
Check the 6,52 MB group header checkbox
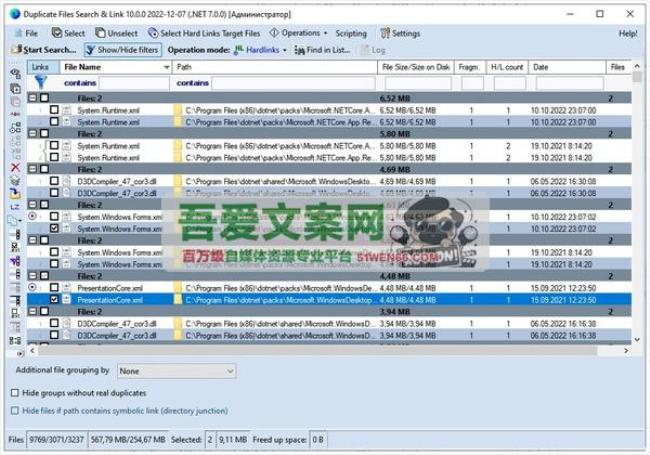click(44, 98)
